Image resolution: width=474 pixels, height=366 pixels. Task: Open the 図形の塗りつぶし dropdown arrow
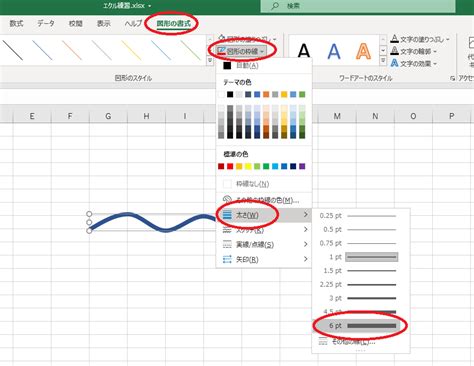274,39
